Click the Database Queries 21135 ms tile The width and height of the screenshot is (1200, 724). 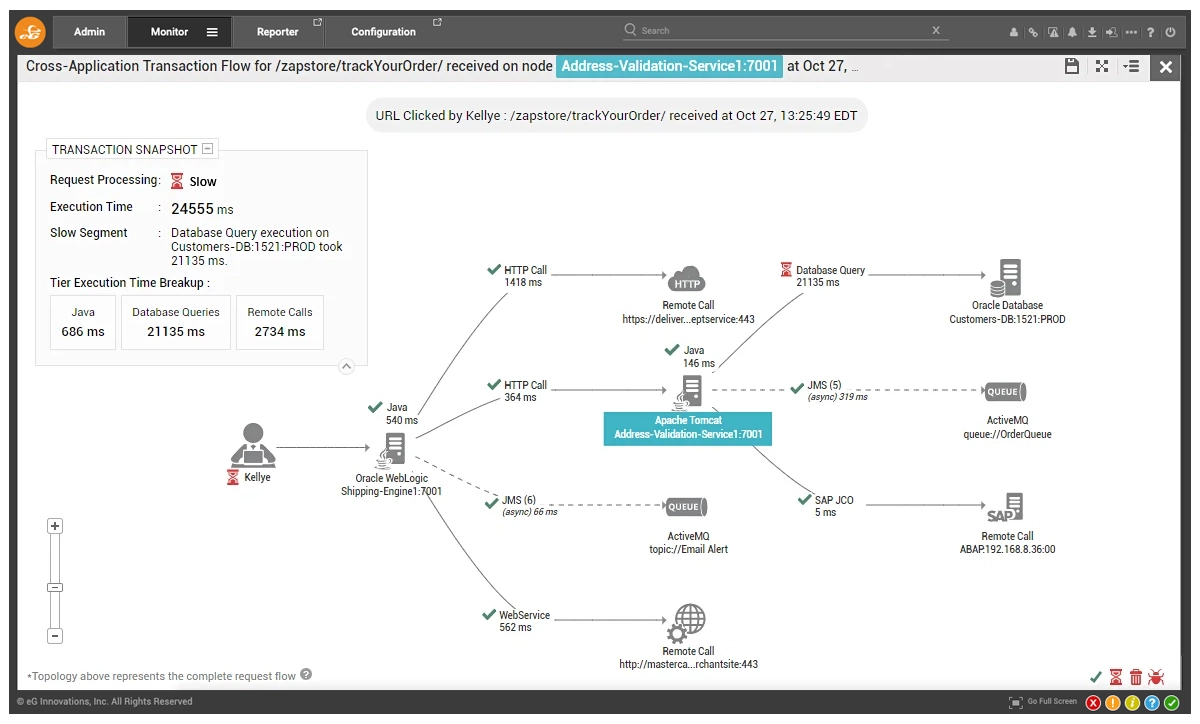(176, 322)
